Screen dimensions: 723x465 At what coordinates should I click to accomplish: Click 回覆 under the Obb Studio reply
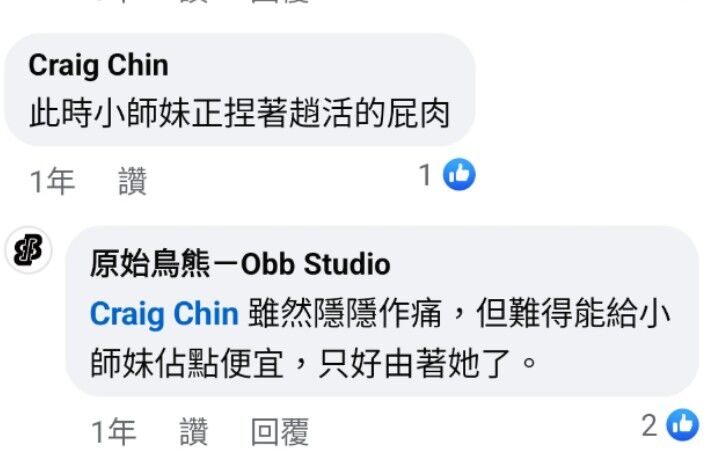click(280, 432)
